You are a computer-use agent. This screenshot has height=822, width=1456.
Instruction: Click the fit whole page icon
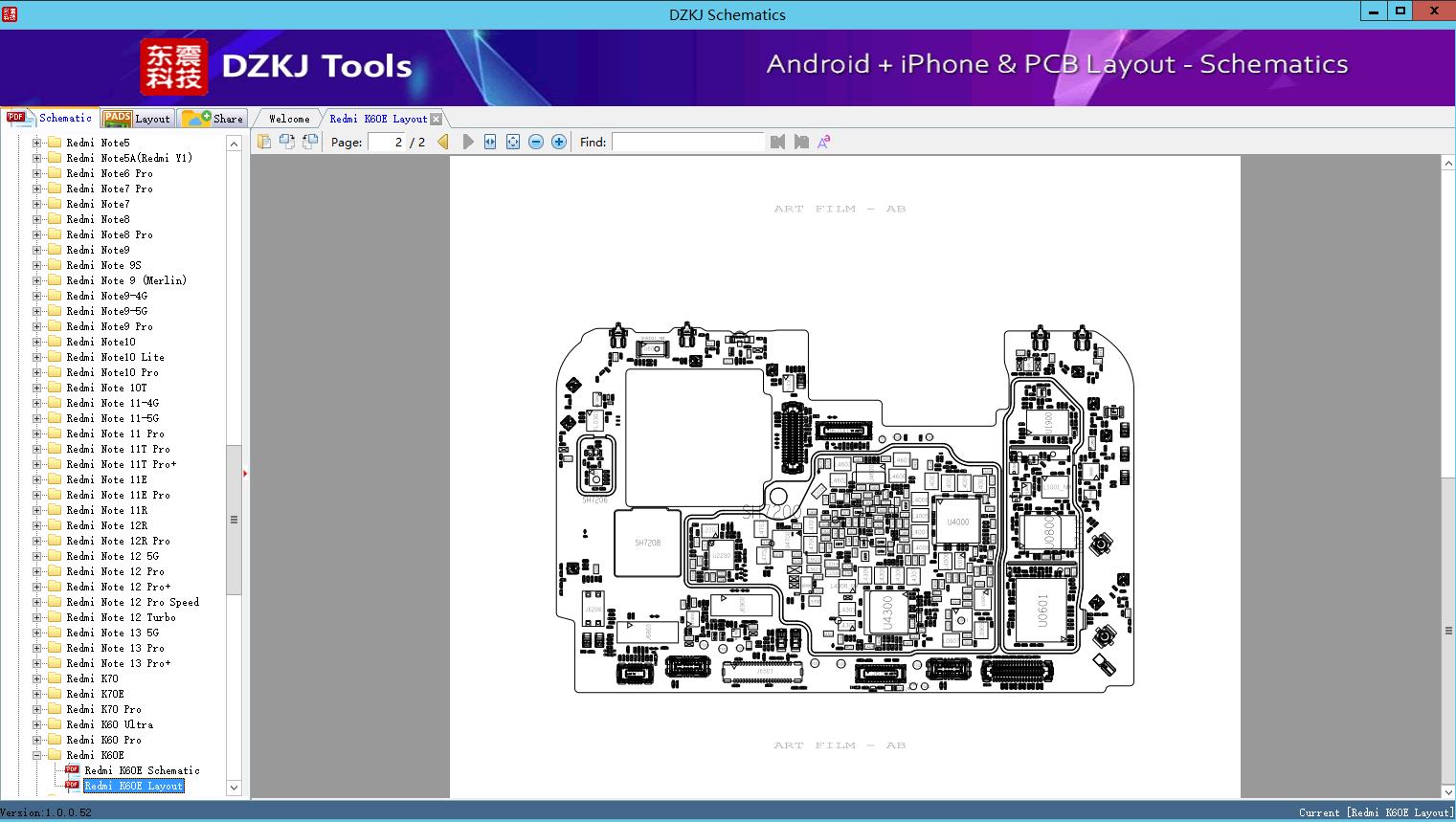(x=513, y=142)
